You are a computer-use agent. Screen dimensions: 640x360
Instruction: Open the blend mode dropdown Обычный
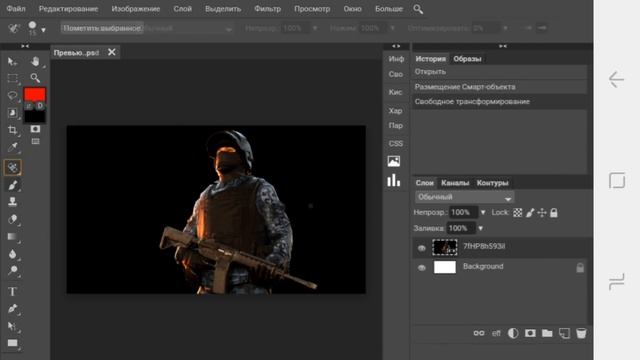(x=464, y=197)
